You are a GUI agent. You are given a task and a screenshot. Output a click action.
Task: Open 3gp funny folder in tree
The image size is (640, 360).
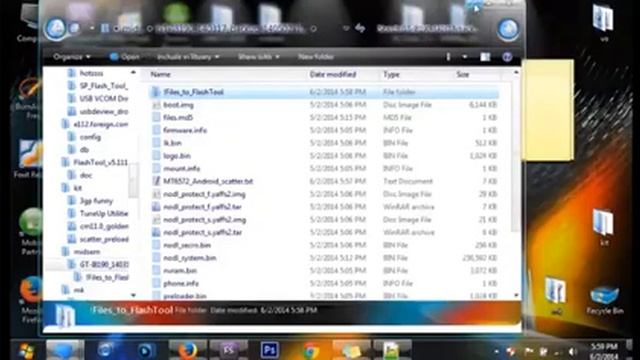click(x=96, y=201)
